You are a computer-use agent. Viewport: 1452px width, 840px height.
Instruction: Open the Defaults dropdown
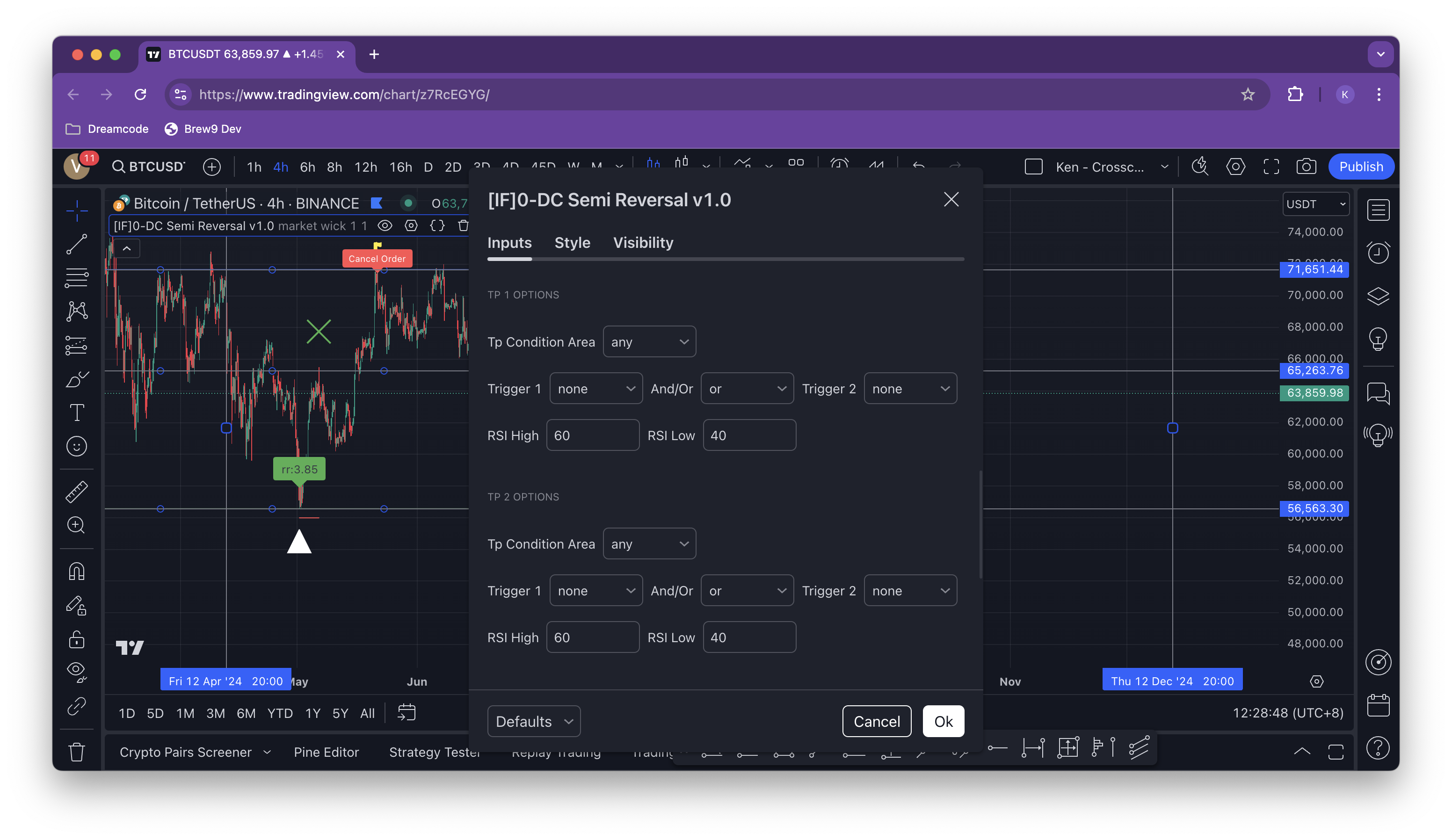point(534,721)
